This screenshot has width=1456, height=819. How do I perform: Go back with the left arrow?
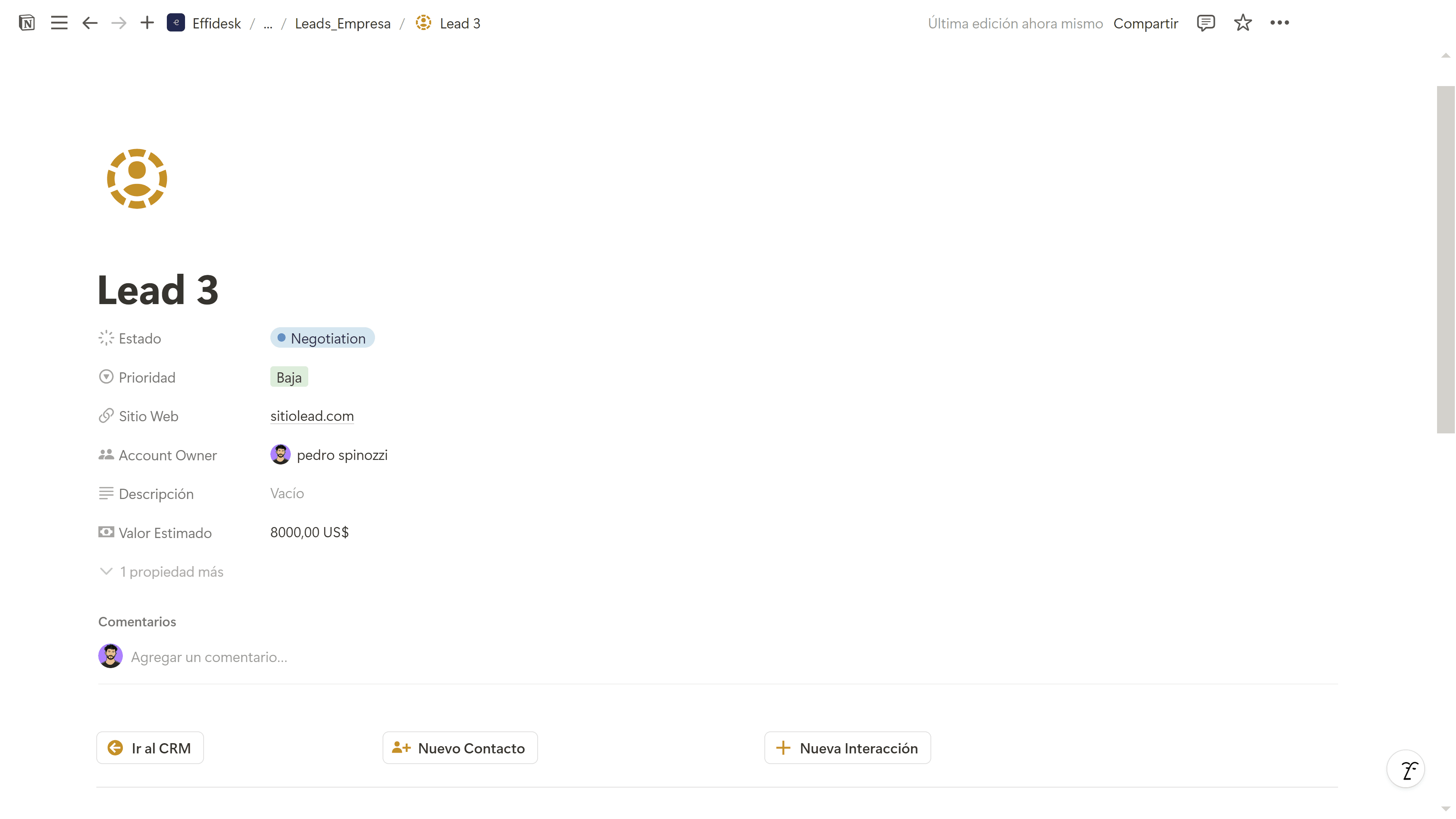point(90,23)
